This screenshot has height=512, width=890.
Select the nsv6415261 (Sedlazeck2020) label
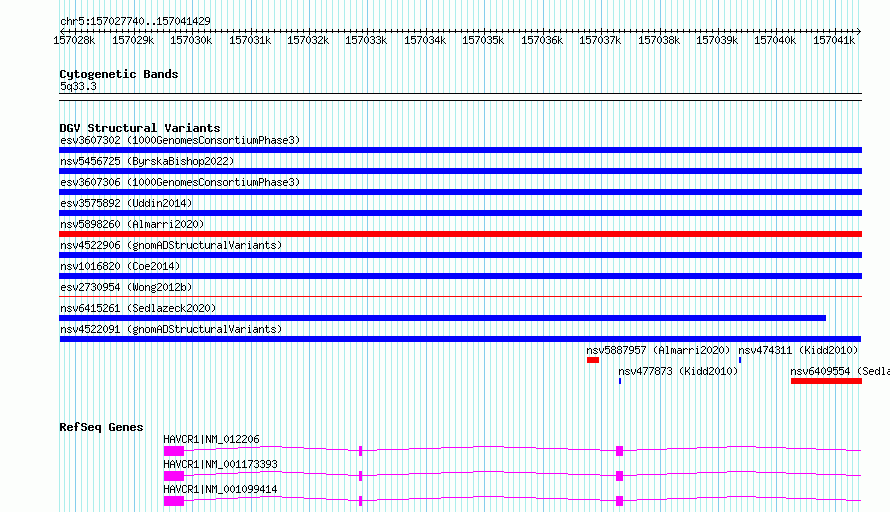pos(138,308)
